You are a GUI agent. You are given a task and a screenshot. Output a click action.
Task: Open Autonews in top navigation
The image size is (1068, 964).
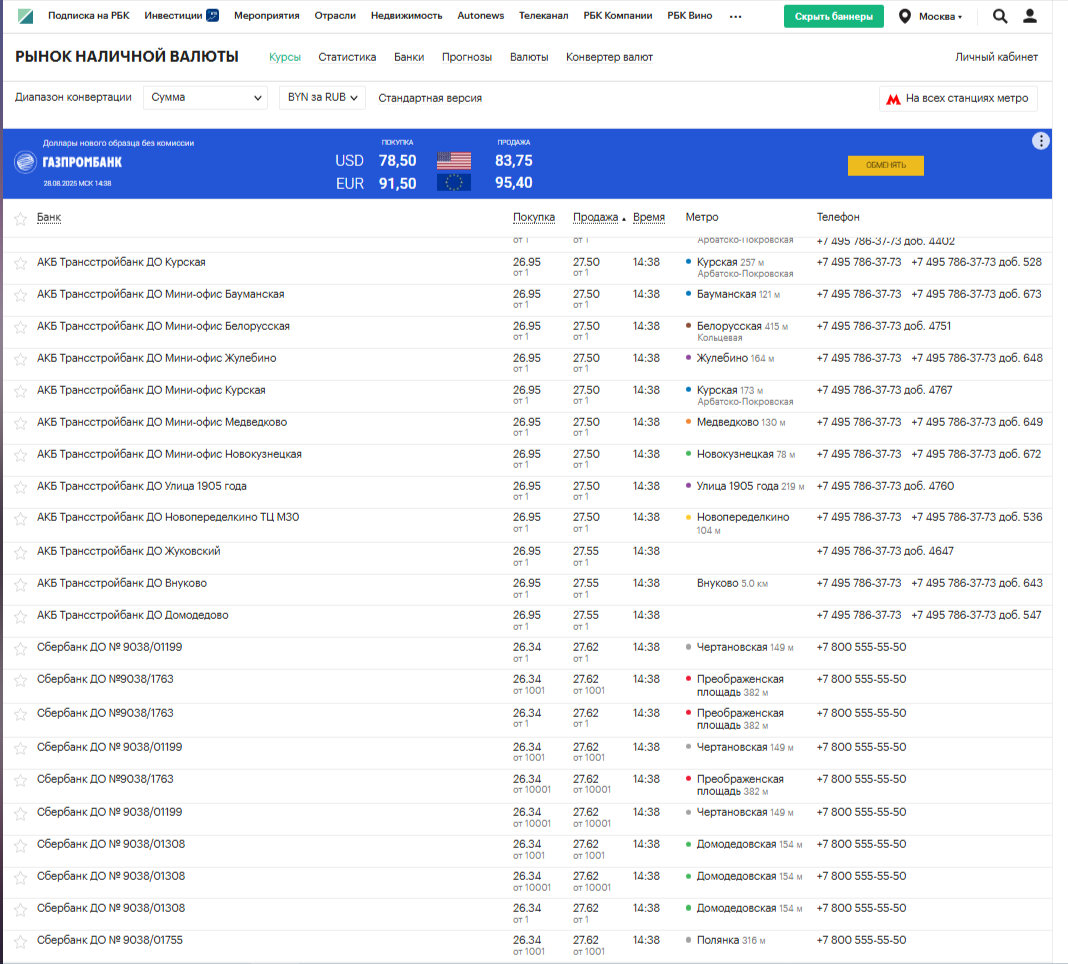pos(480,16)
